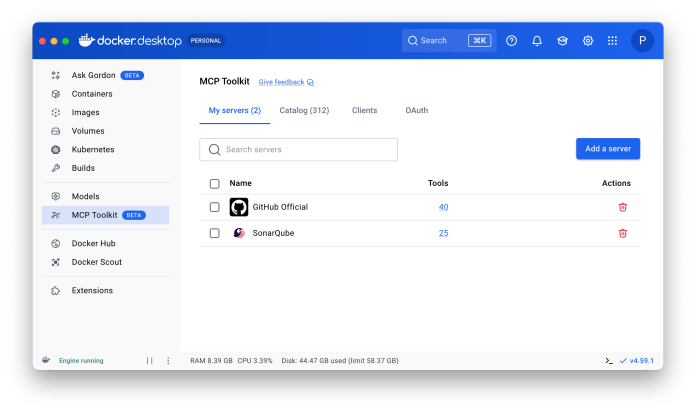The height and width of the screenshot is (413, 696).
Task: Check the GitHub Official row checkbox
Action: 214,207
